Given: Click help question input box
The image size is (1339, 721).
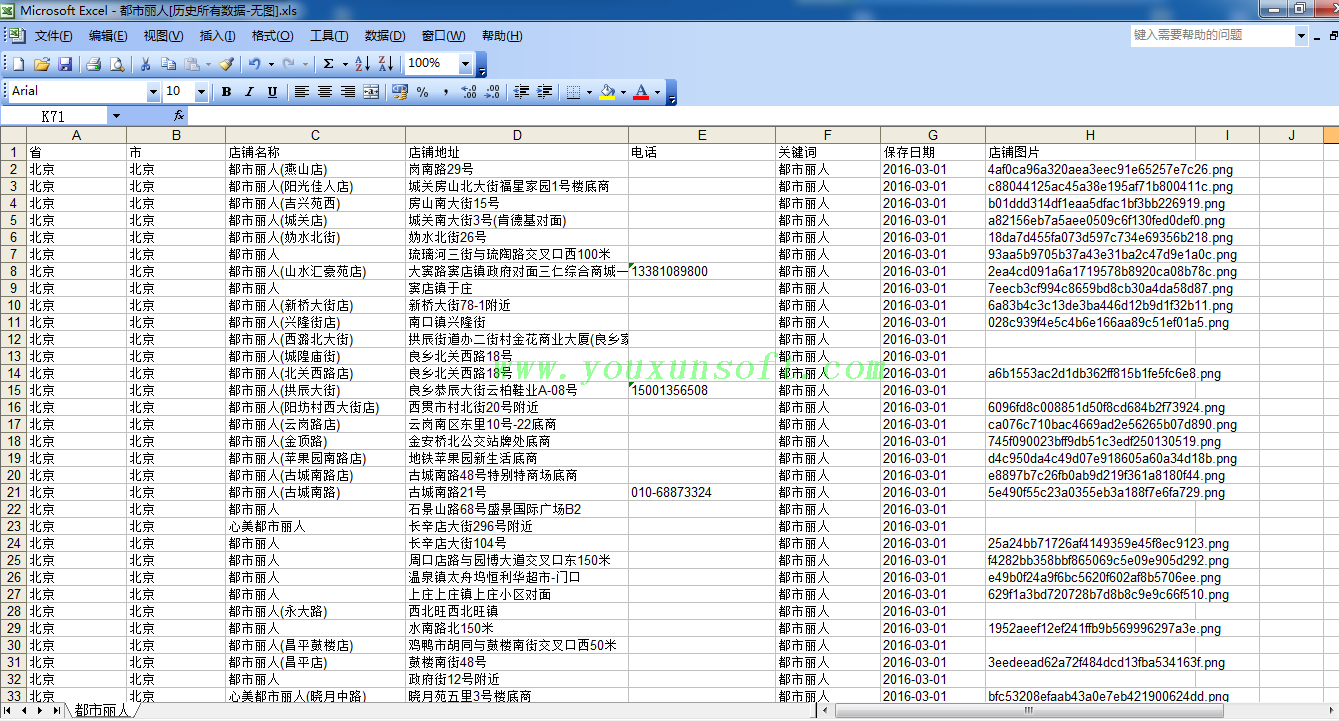Looking at the screenshot, I should (1212, 36).
